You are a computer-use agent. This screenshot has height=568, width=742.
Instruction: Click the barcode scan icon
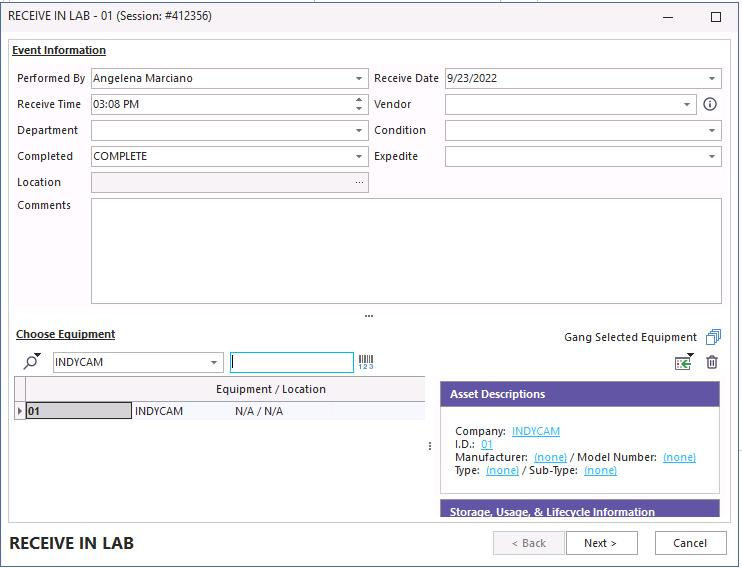[x=365, y=362]
